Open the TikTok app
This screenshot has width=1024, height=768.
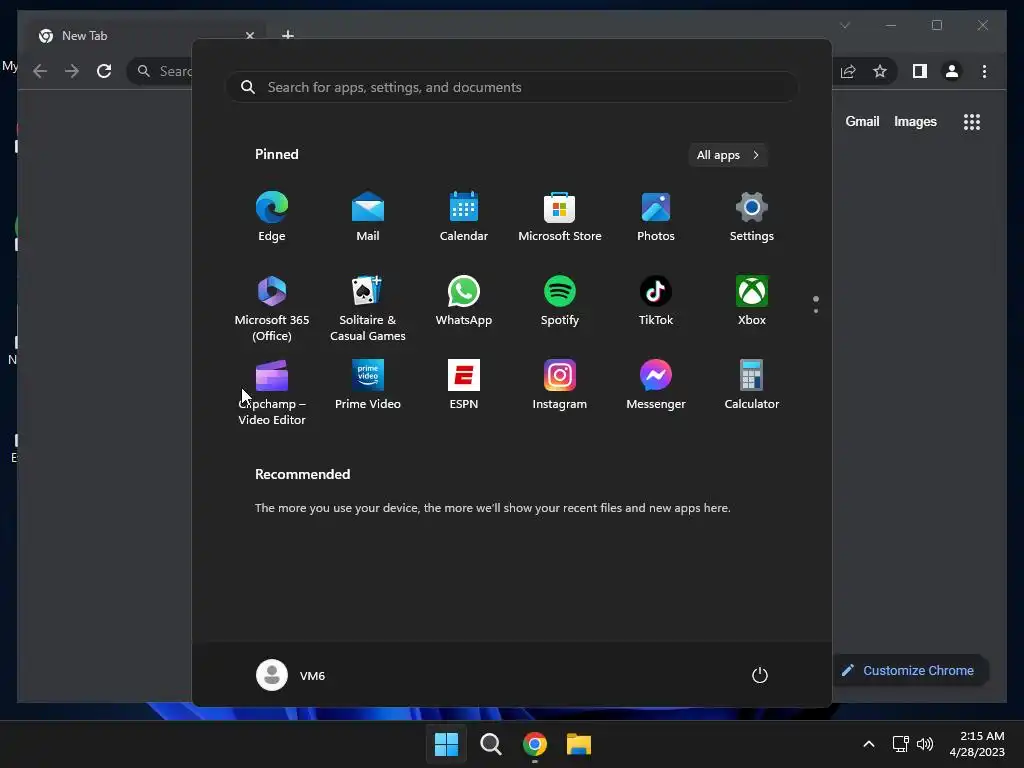click(x=656, y=301)
